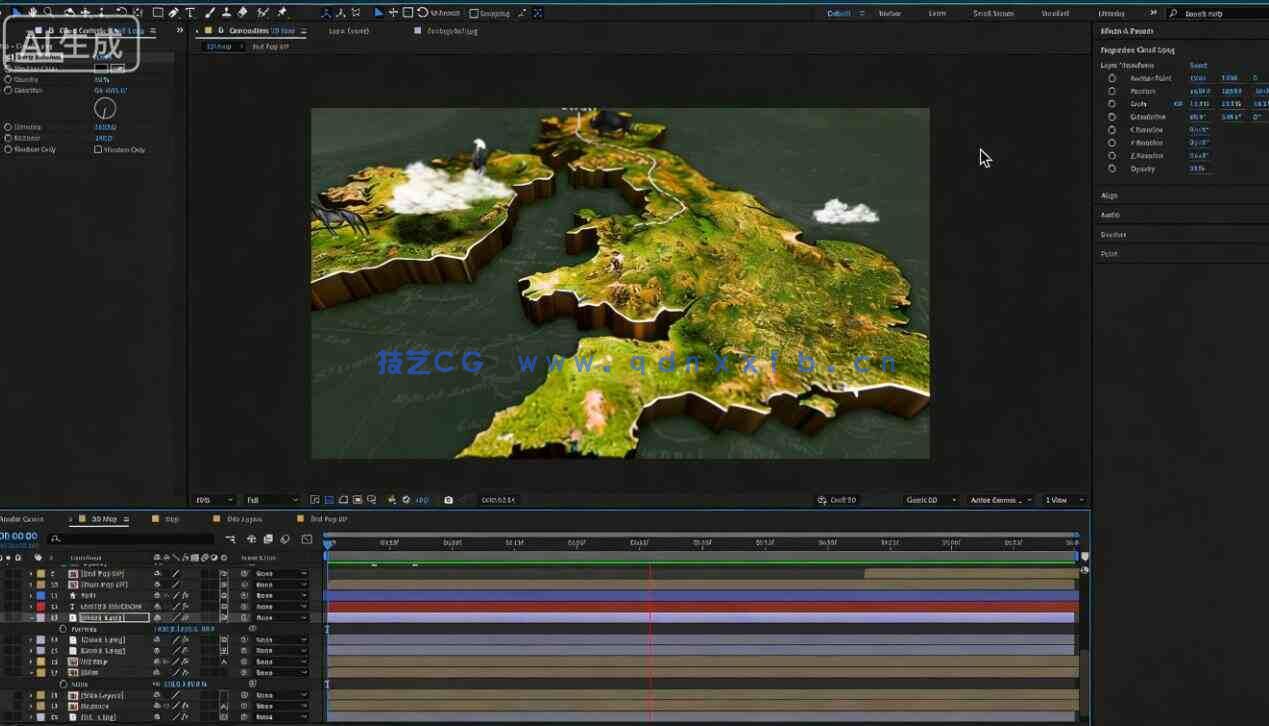Click the Eraser tool icon
The width and height of the screenshot is (1269, 726).
coord(242,12)
